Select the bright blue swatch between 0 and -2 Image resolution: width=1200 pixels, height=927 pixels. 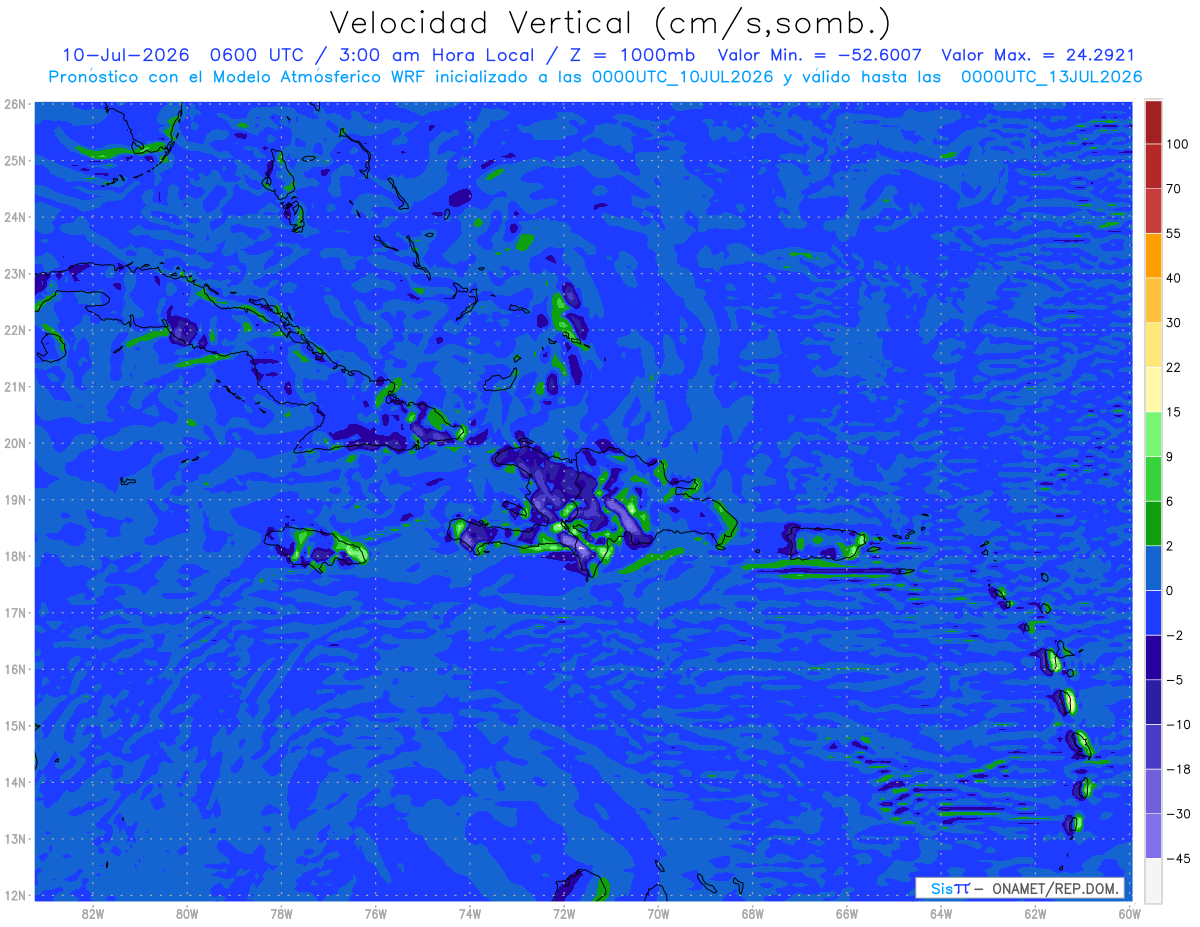(x=1153, y=612)
